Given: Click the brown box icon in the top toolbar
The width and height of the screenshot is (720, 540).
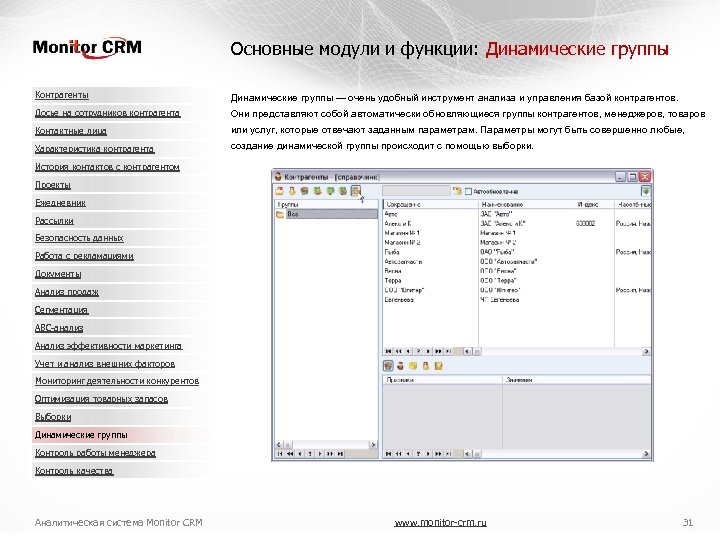Looking at the screenshot, I should click(x=304, y=191).
